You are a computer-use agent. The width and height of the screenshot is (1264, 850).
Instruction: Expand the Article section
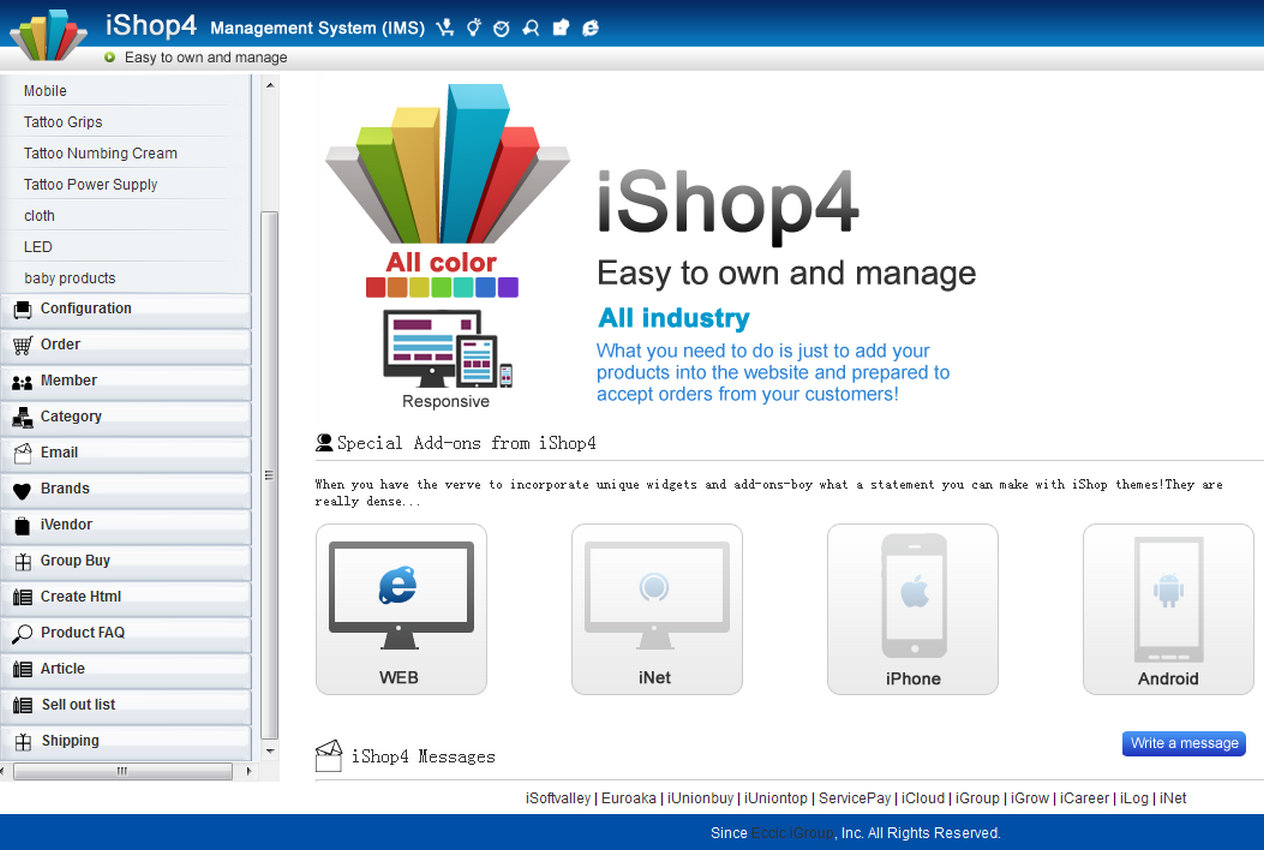click(125, 669)
